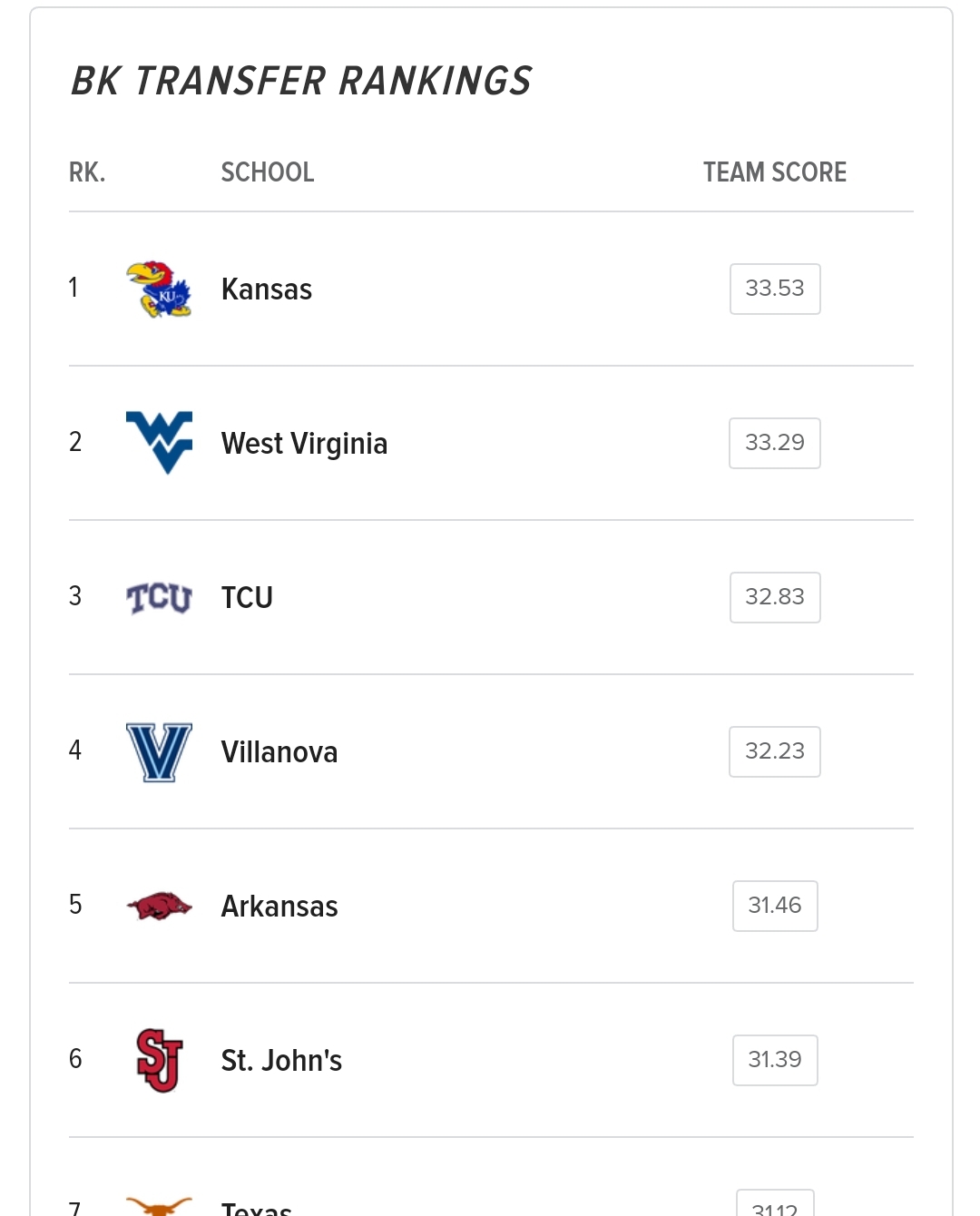Select the Villanova Wildcats logo
The image size is (980, 1216).
pos(159,752)
